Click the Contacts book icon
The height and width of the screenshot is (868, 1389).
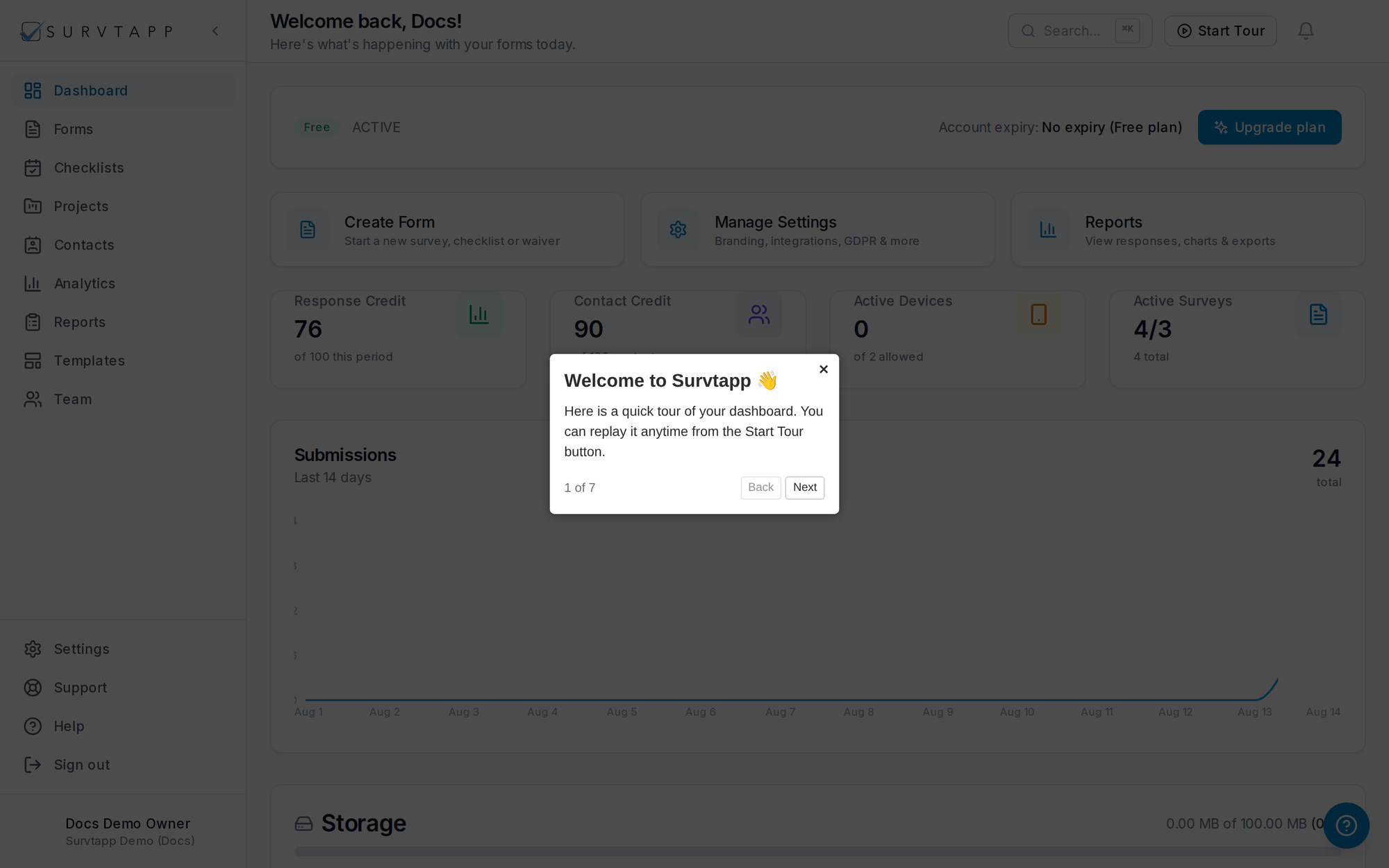click(33, 245)
